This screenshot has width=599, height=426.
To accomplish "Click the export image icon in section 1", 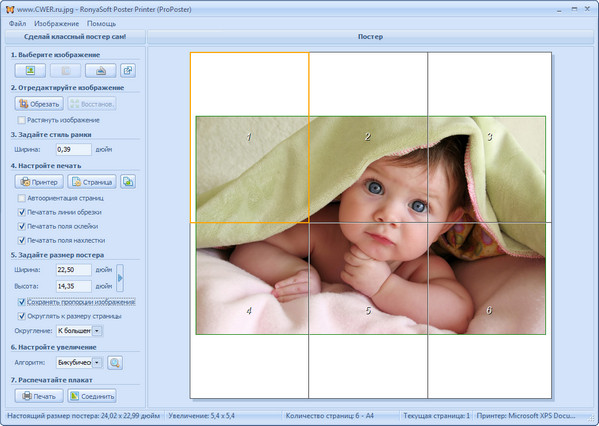I will pyautogui.click(x=128, y=71).
